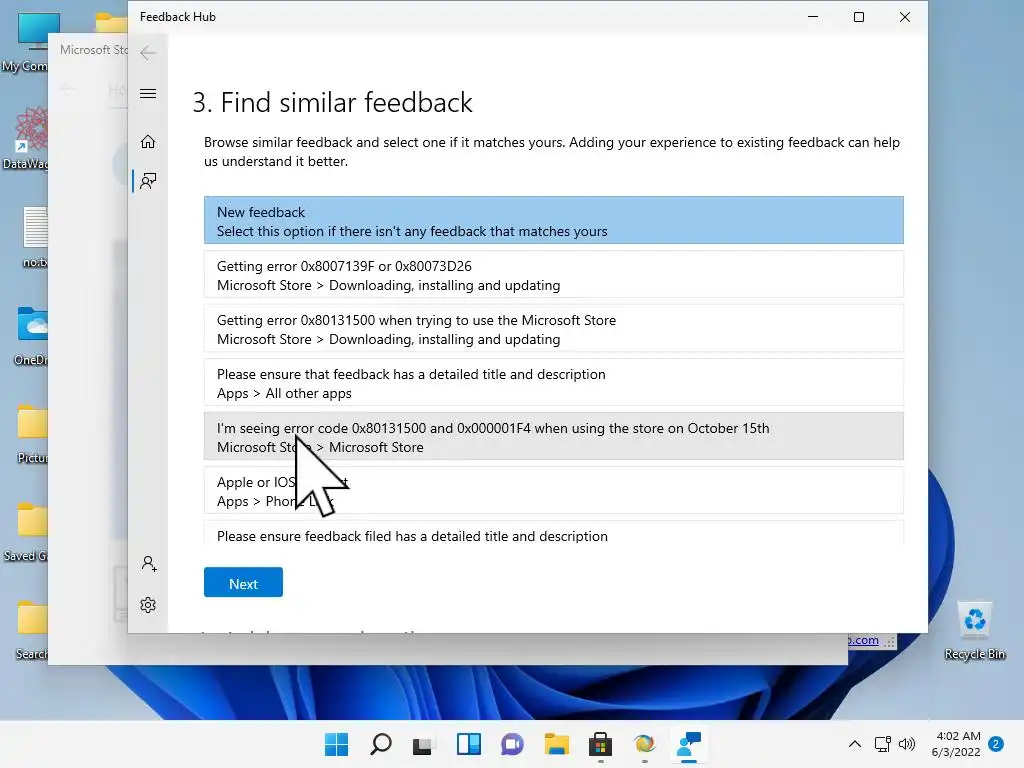
Task: Select the Pictures desktop folder
Action: coord(32,434)
